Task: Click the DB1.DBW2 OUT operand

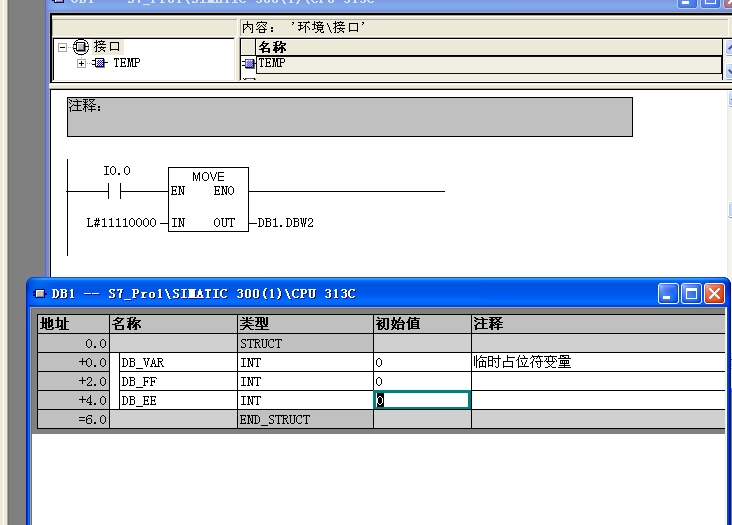Action: (286, 223)
